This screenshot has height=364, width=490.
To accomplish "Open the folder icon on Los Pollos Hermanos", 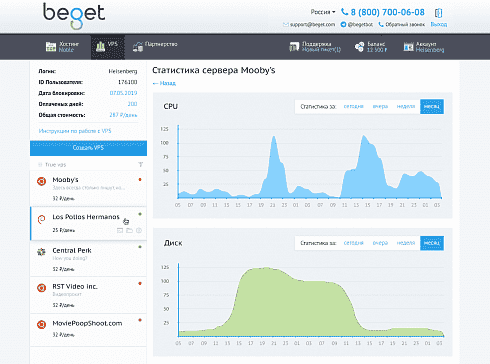I will click(x=129, y=230).
